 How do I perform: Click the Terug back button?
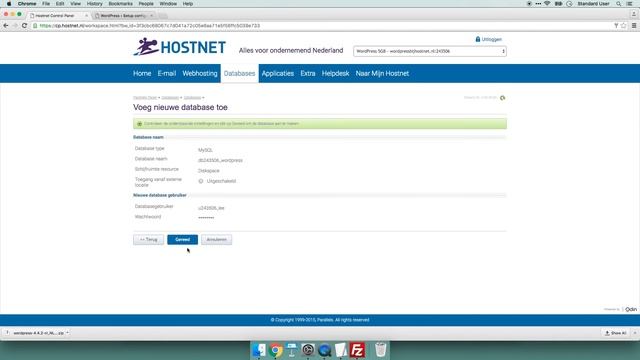click(149, 240)
